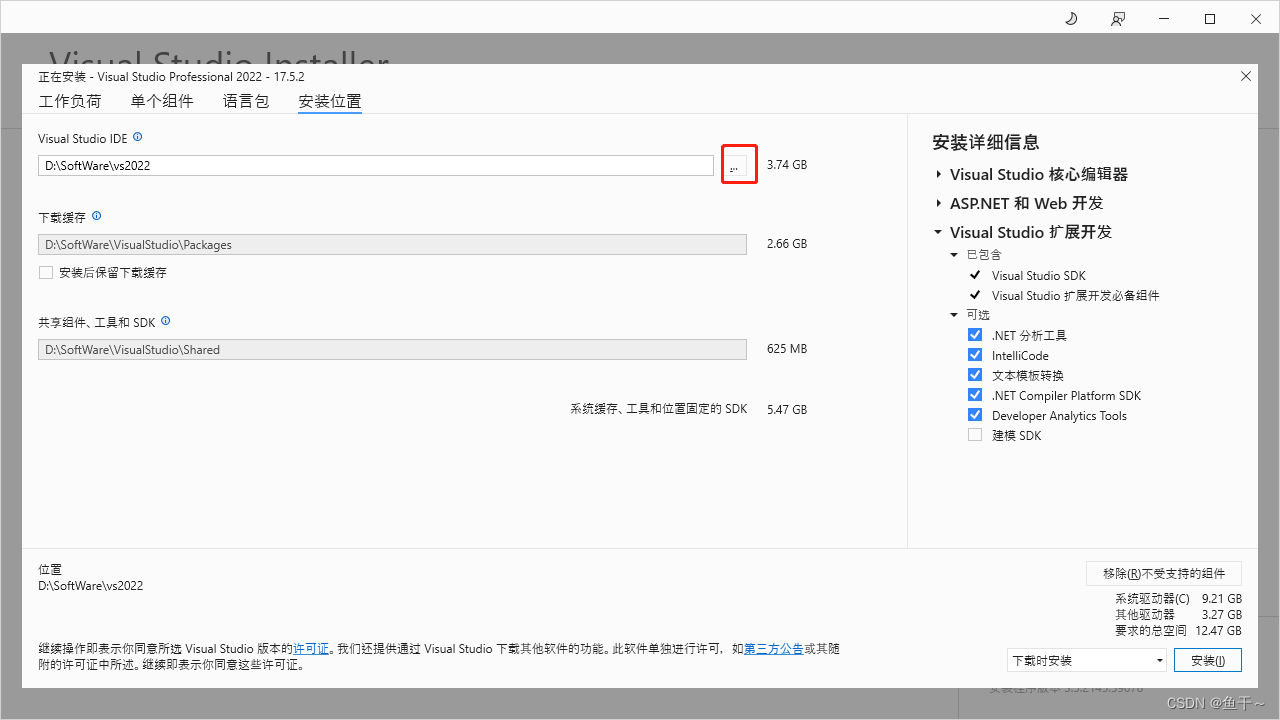This screenshot has width=1280, height=720.
Task: Uncheck IntelliCode component
Action: tap(975, 355)
